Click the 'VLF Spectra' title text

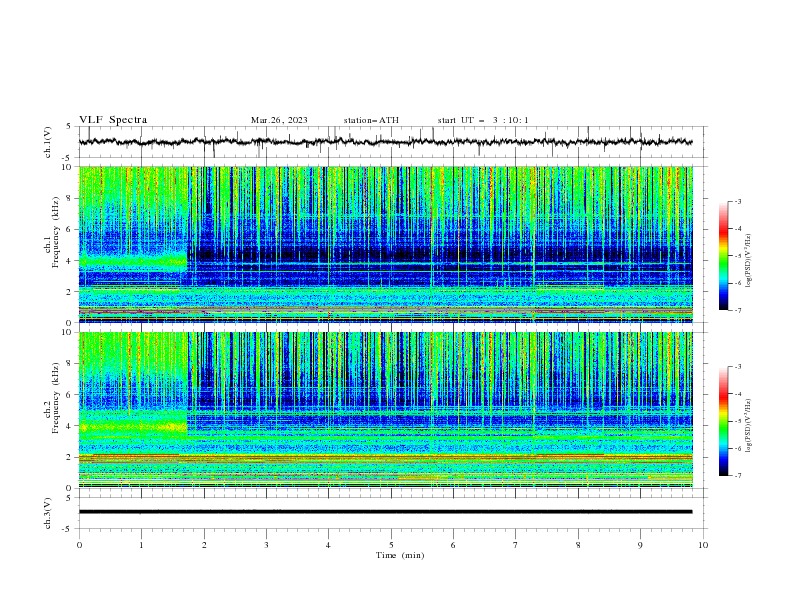coord(113,120)
